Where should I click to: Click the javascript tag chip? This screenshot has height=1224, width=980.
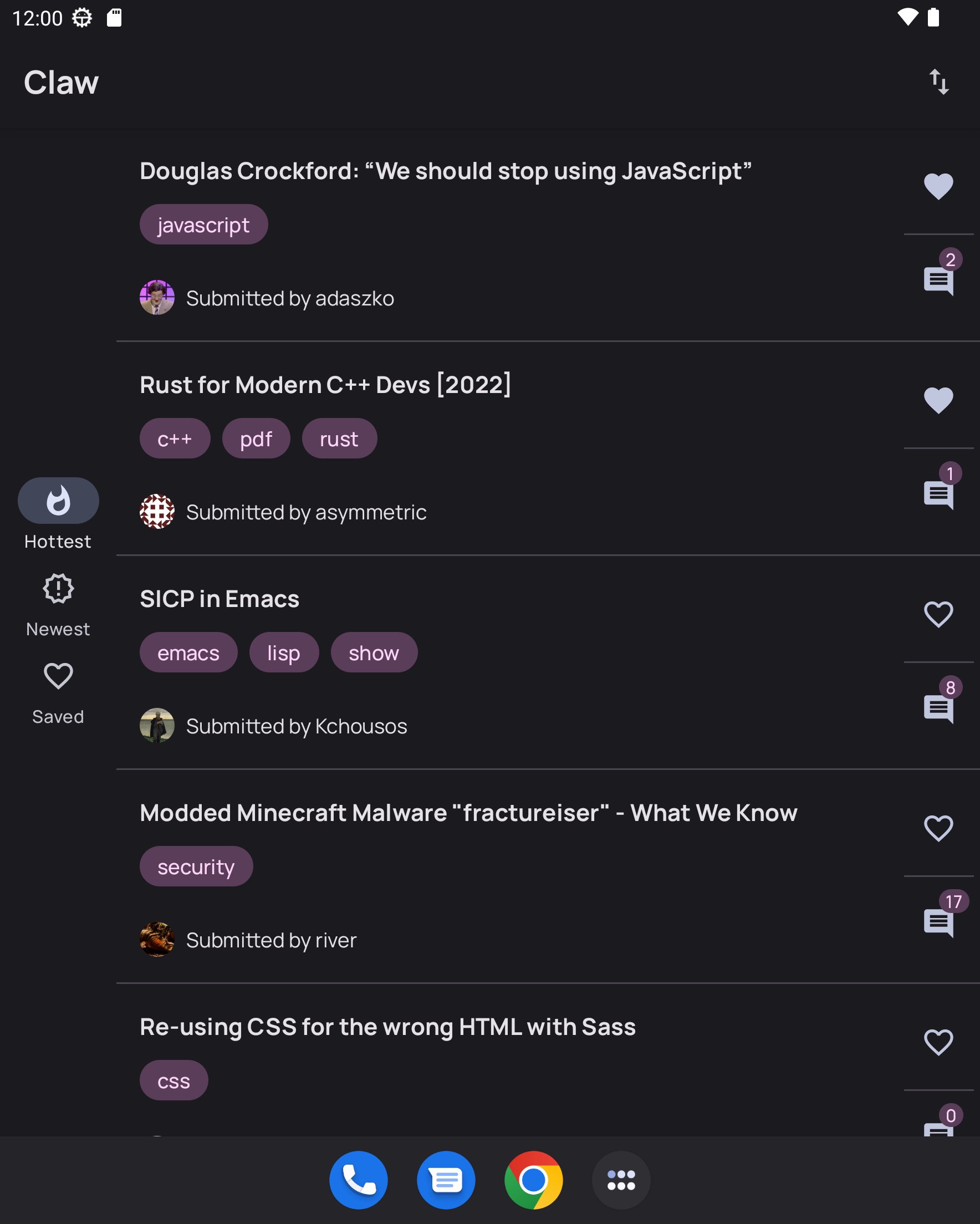pos(203,225)
